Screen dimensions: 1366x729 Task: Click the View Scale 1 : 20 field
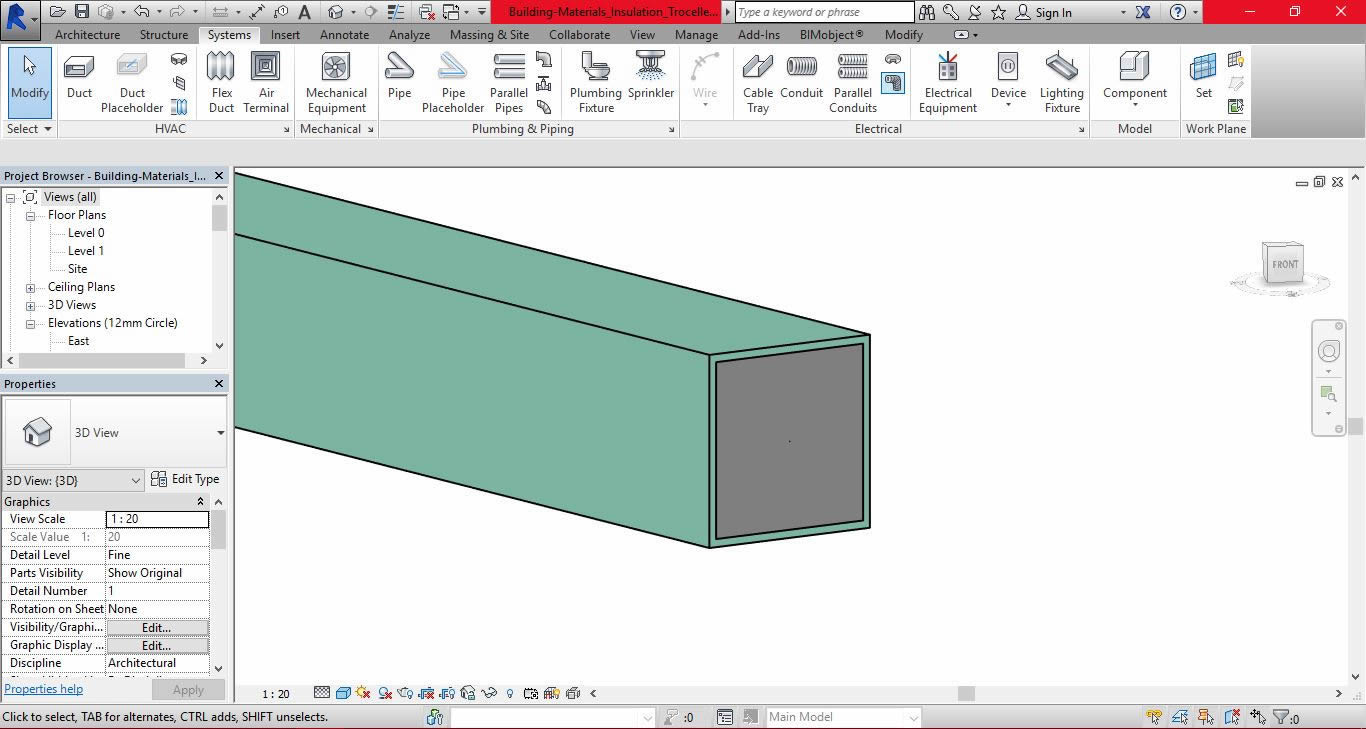point(157,519)
